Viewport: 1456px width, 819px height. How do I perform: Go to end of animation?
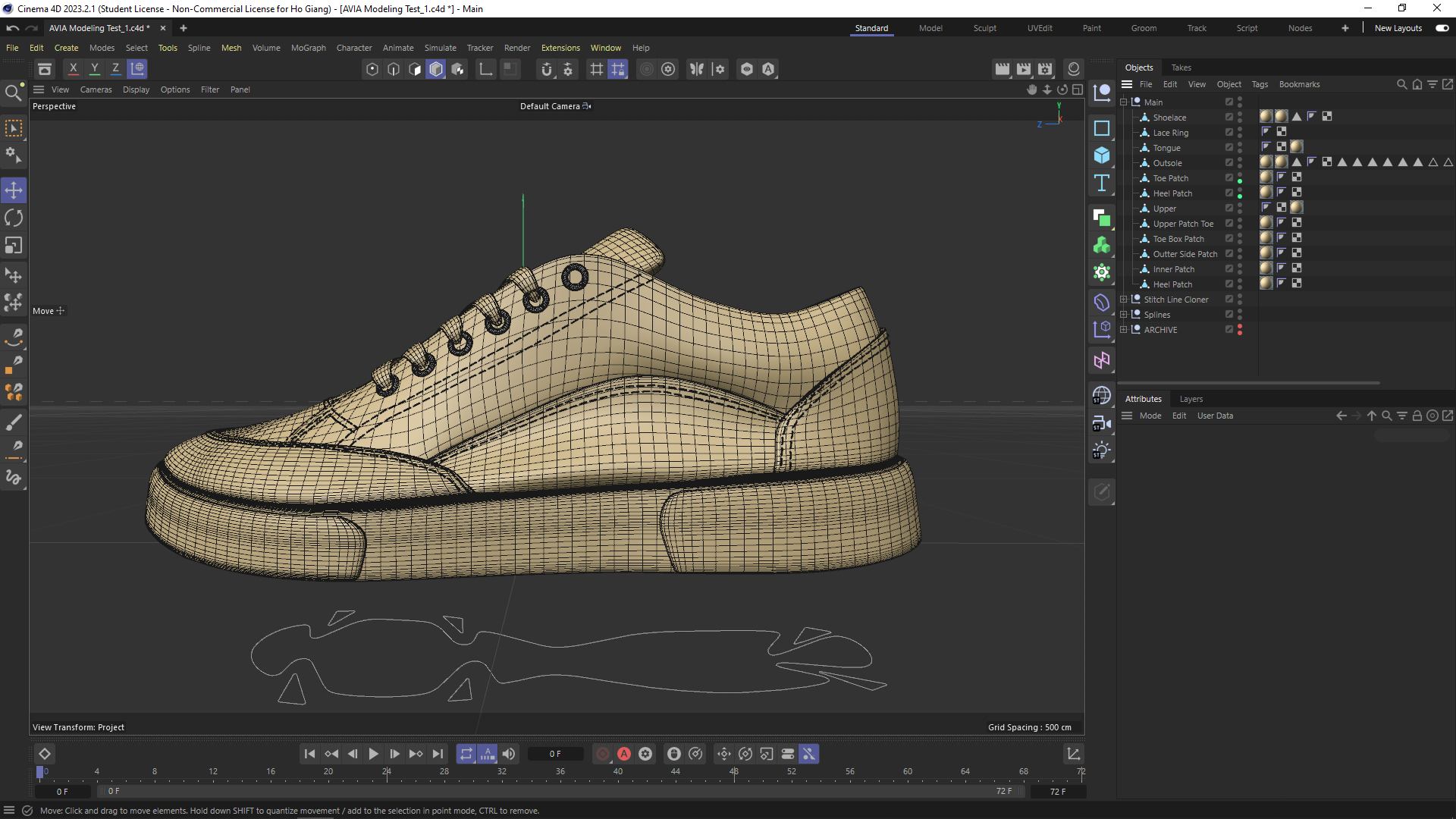pyautogui.click(x=438, y=754)
